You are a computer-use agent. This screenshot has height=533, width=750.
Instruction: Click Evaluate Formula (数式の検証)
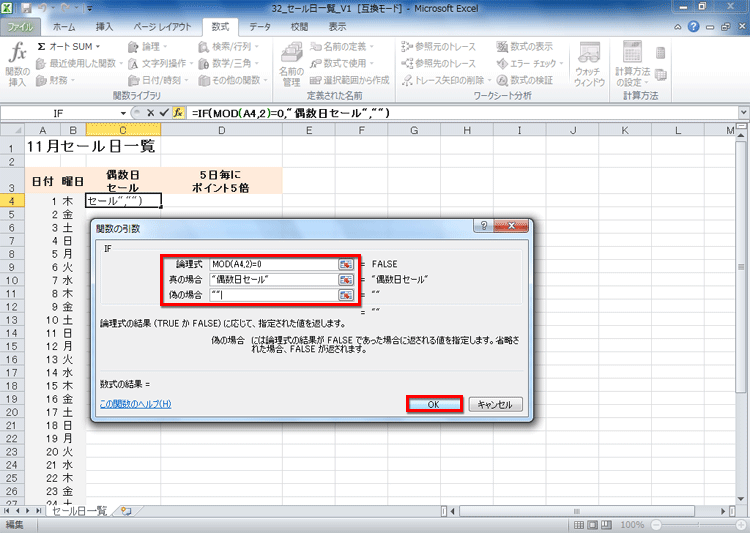(524, 80)
